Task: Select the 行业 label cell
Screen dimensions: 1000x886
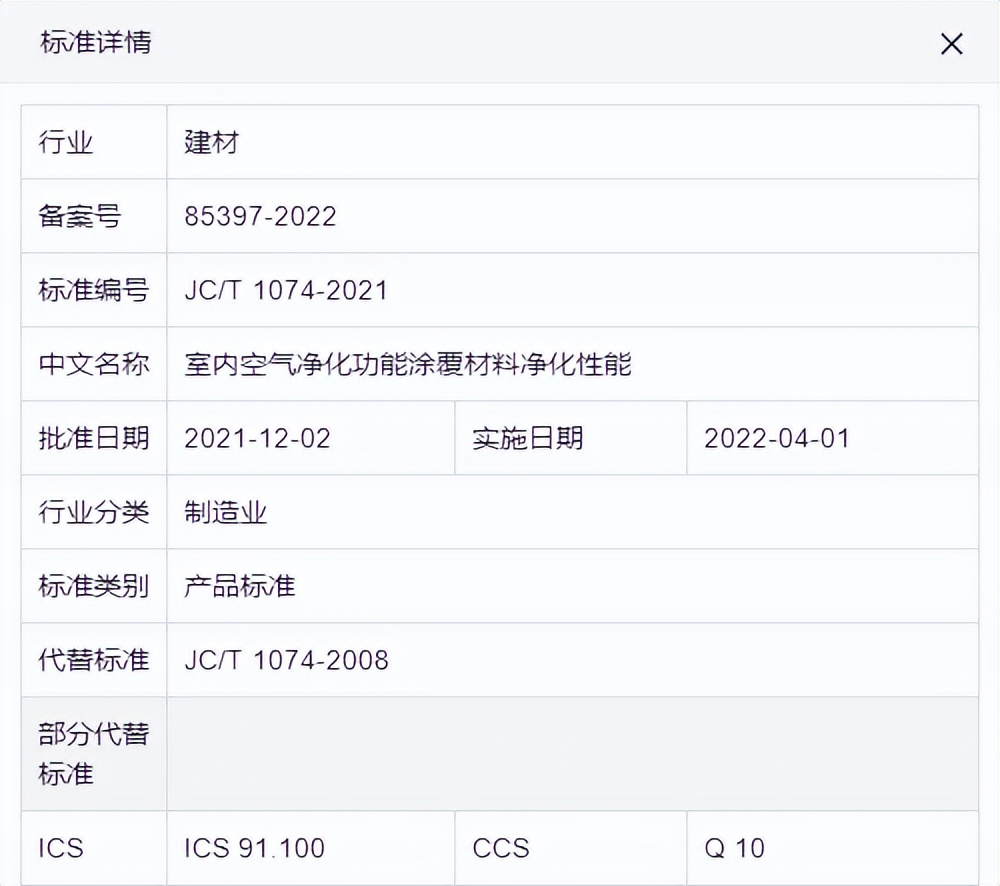Action: (94, 142)
